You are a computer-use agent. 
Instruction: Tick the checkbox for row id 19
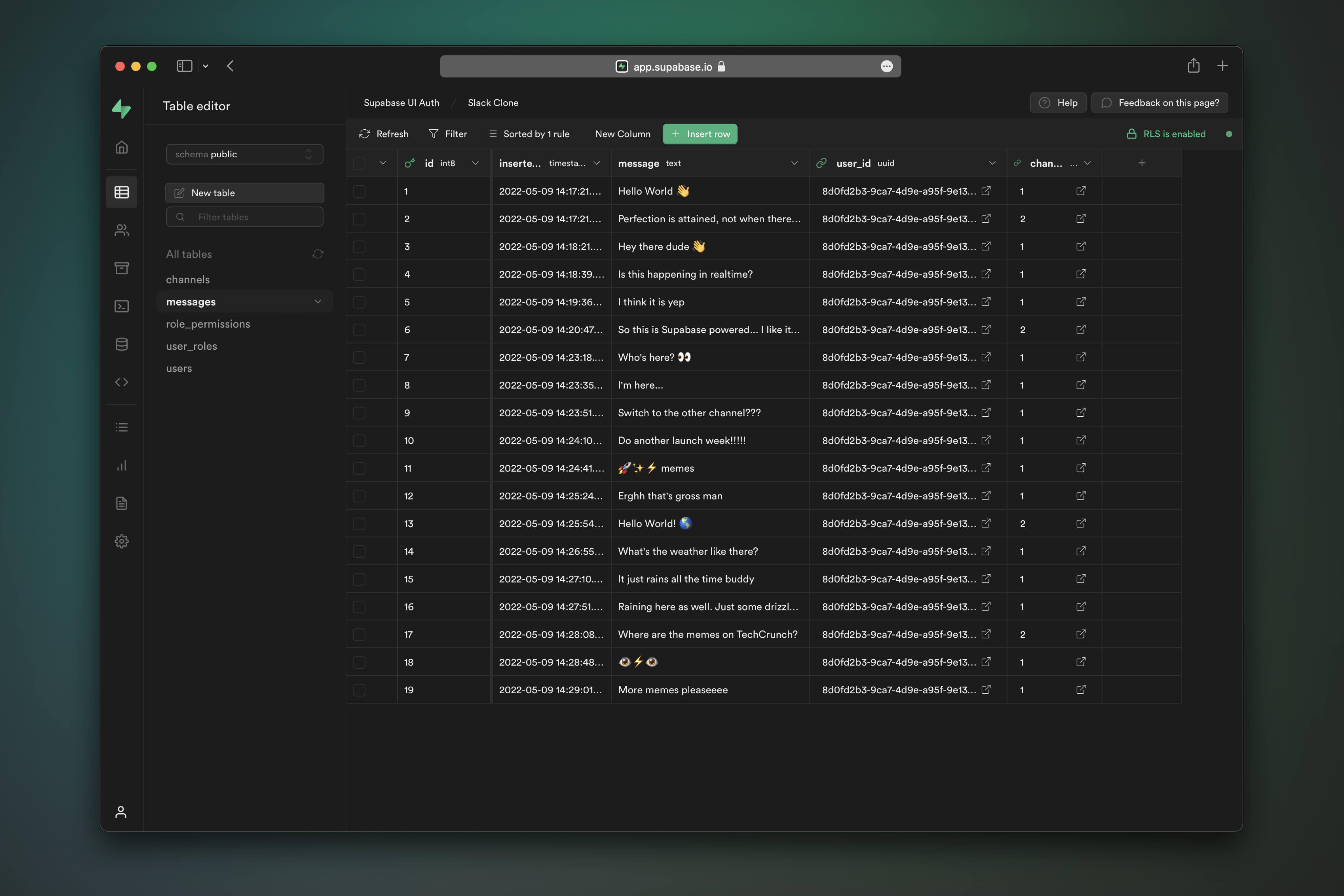(359, 690)
